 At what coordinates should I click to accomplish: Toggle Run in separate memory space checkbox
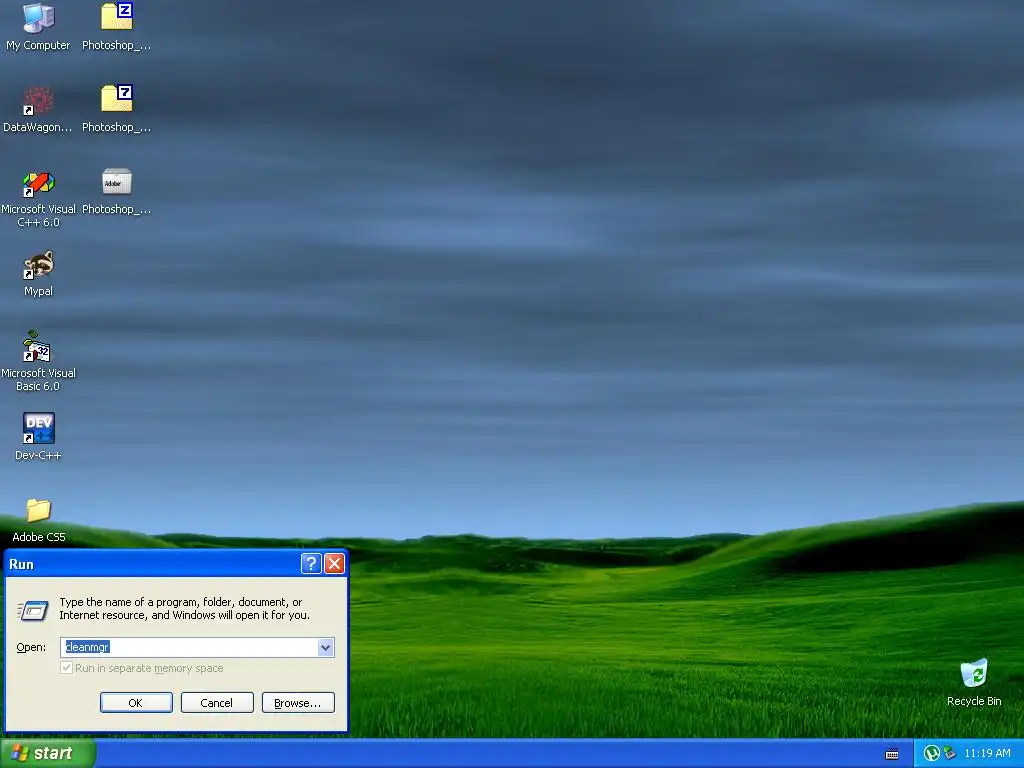click(x=66, y=667)
